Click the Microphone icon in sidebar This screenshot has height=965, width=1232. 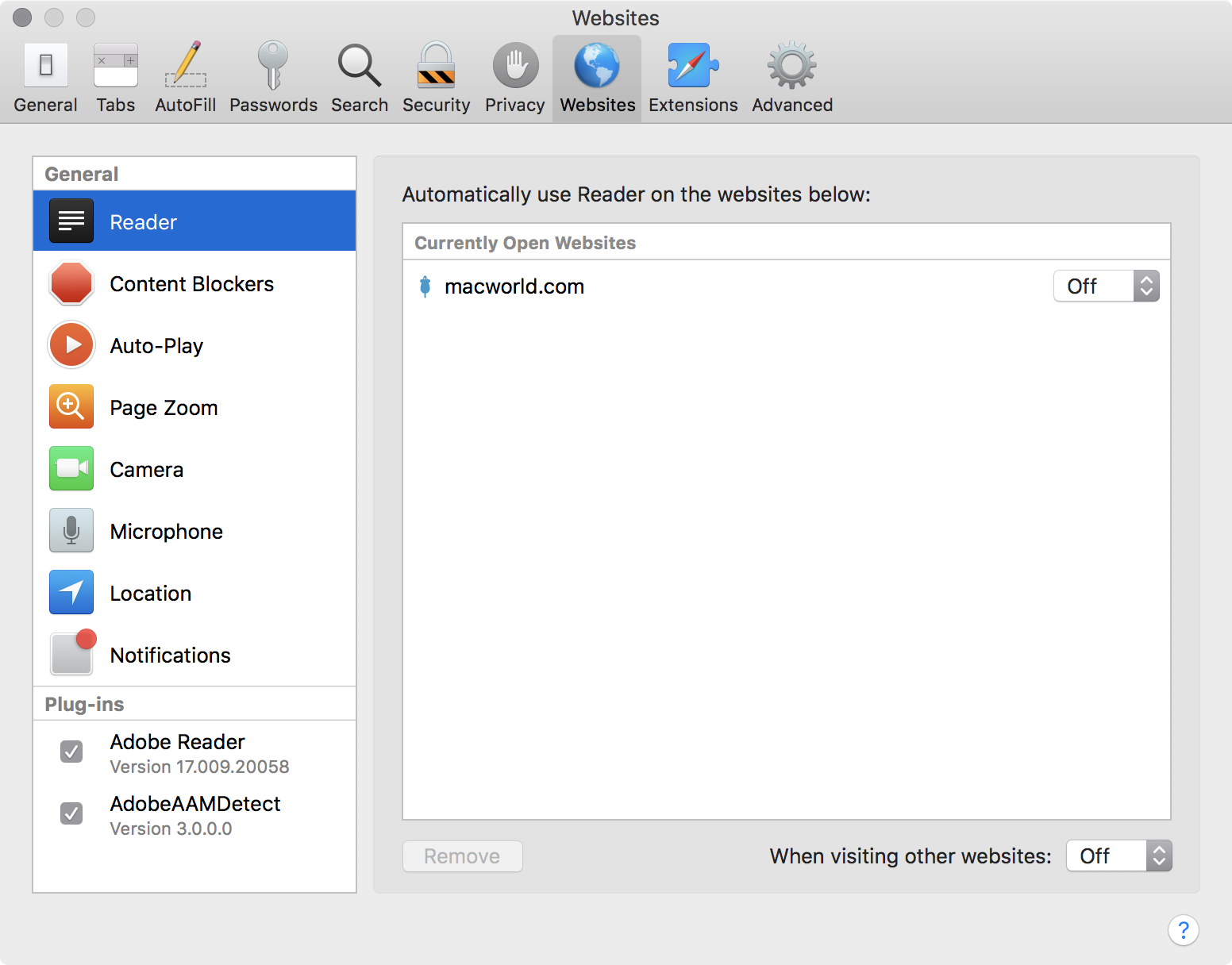[71, 530]
